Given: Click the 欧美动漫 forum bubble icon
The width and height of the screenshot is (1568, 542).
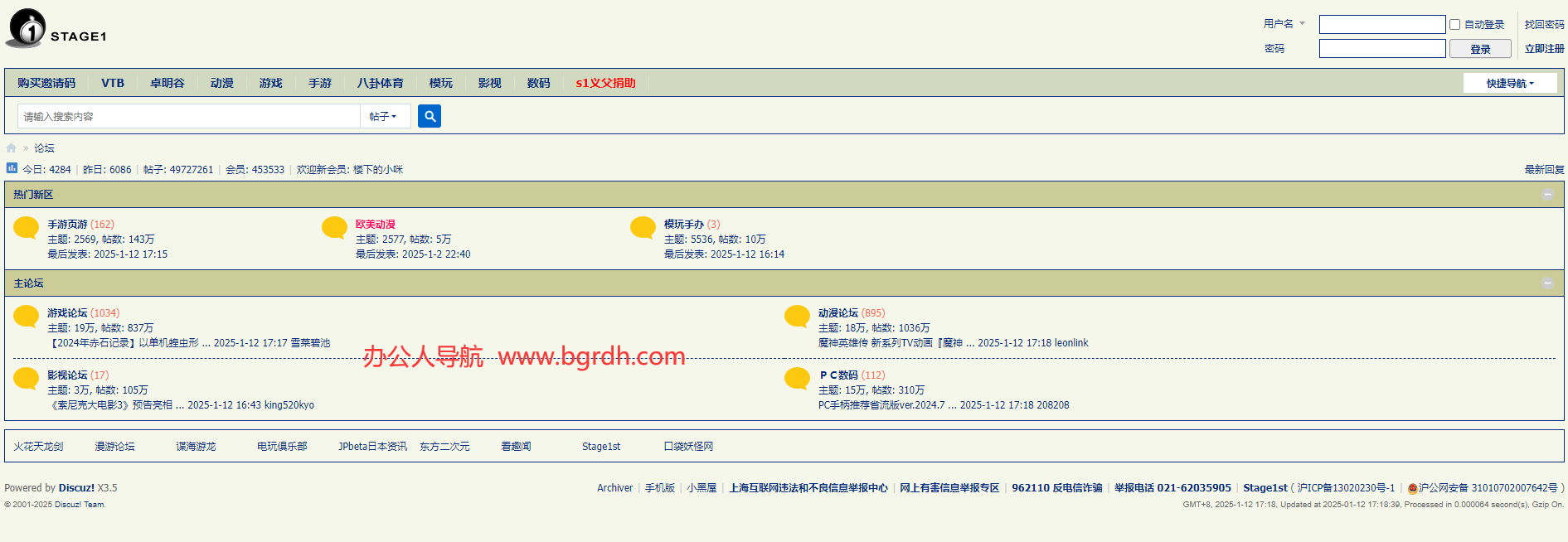Looking at the screenshot, I should (x=334, y=227).
